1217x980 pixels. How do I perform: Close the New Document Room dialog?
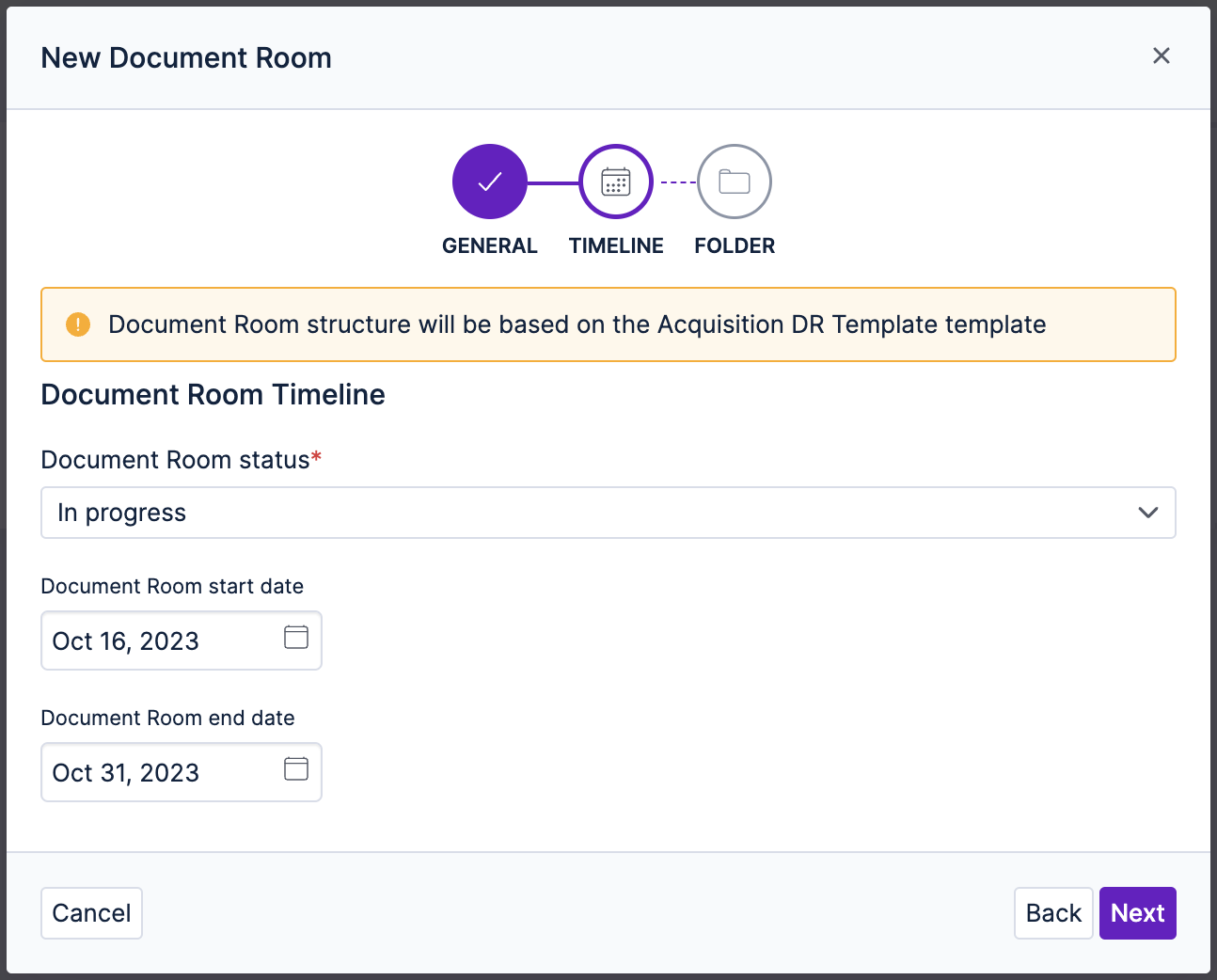(x=1162, y=55)
